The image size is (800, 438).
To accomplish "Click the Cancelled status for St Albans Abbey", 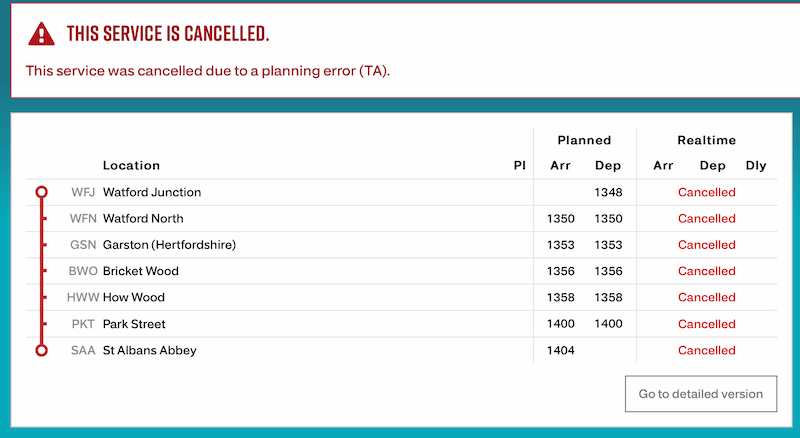I will coord(706,350).
